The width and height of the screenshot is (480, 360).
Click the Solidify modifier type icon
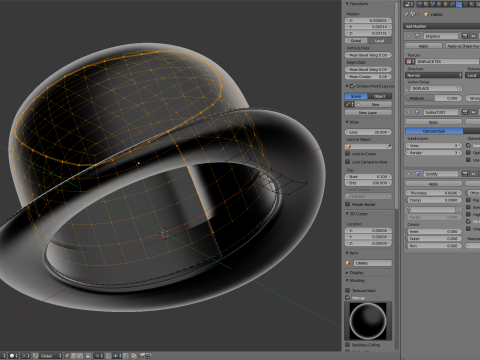click(x=417, y=174)
